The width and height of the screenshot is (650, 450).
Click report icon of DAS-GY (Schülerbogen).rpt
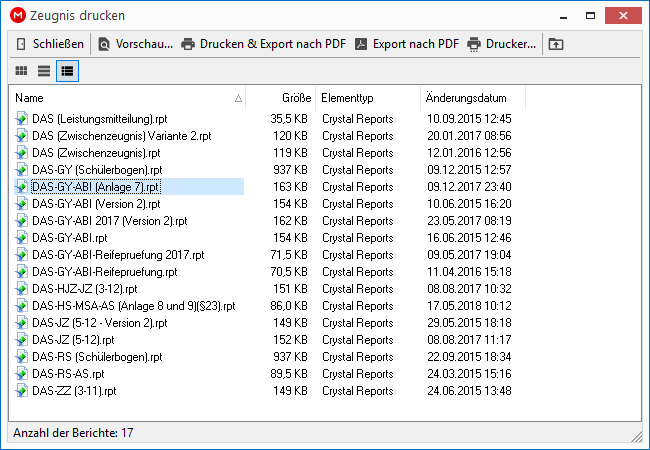coord(21,170)
